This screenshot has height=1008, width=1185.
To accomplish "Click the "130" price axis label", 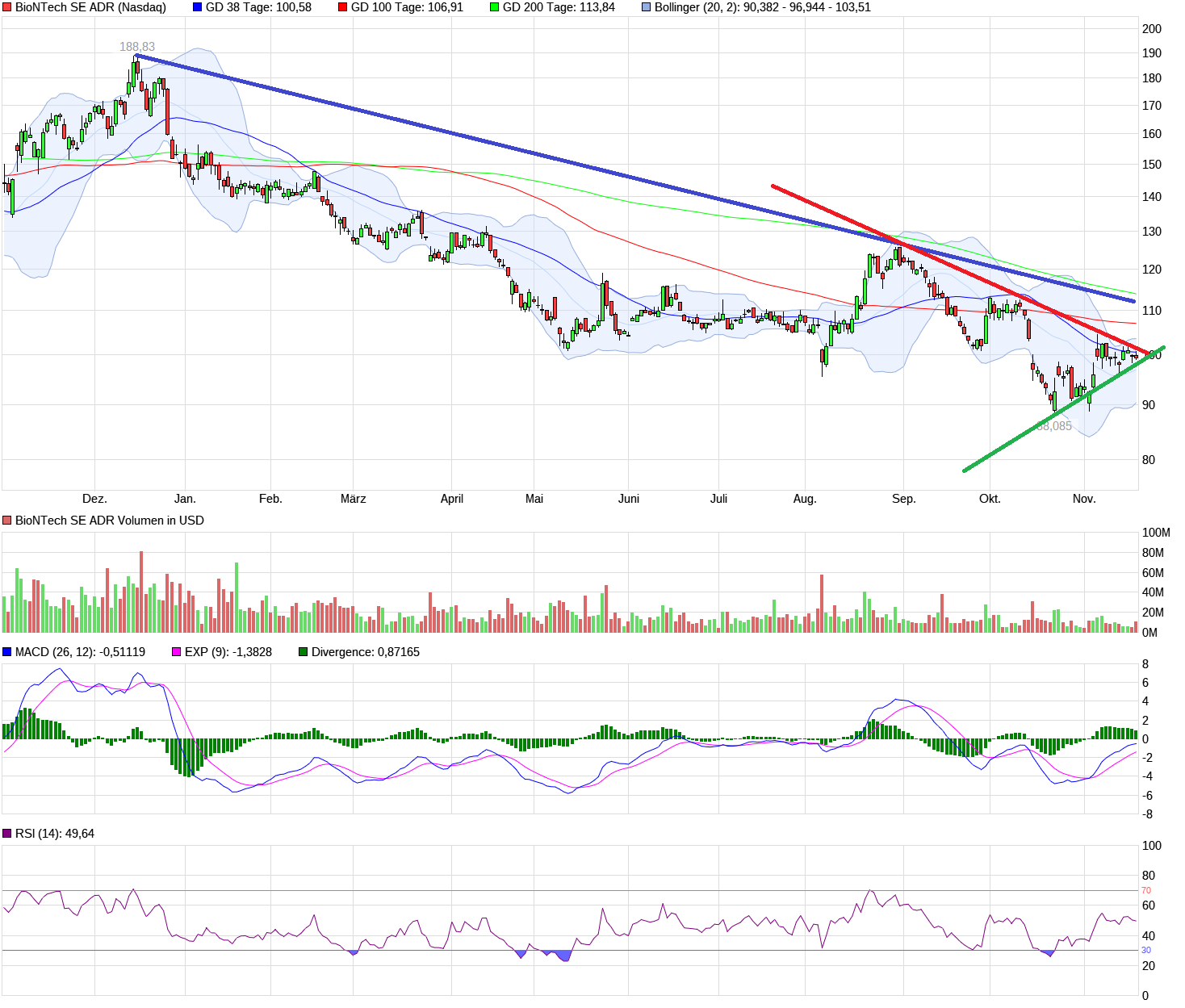I will 1152,232.
